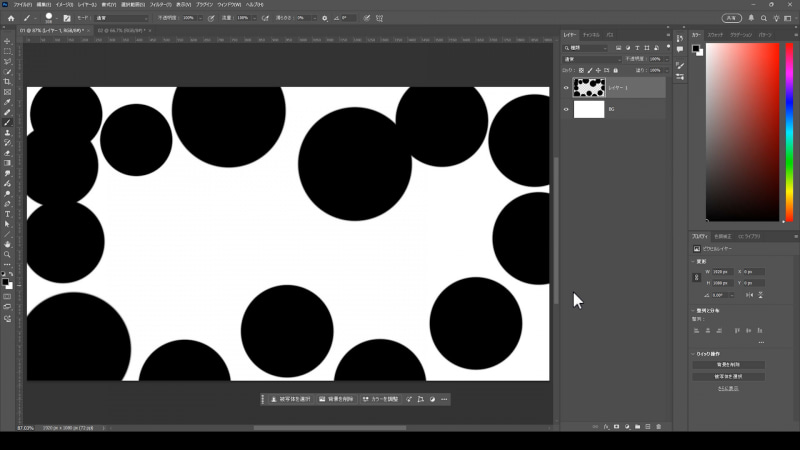The height and width of the screenshot is (450, 800).
Task: Select the BG layer thumbnail
Action: coord(589,109)
